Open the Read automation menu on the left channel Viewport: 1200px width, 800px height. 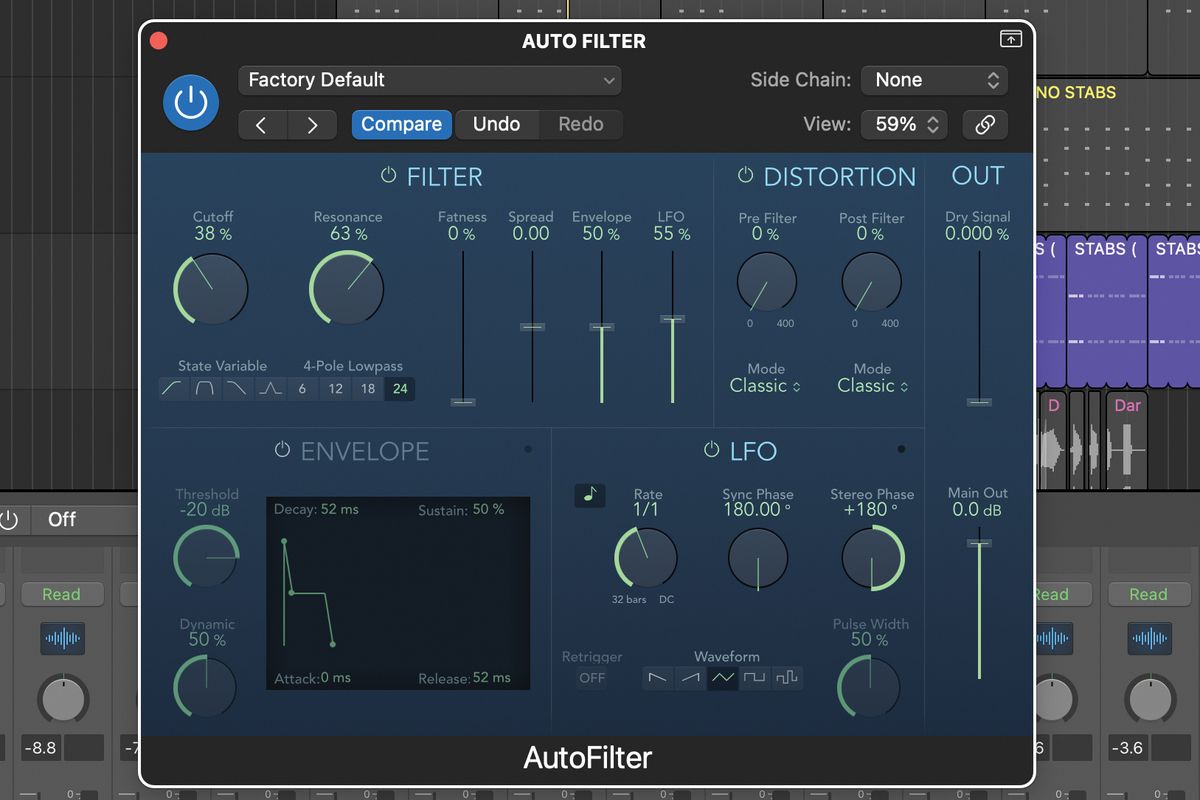click(62, 594)
